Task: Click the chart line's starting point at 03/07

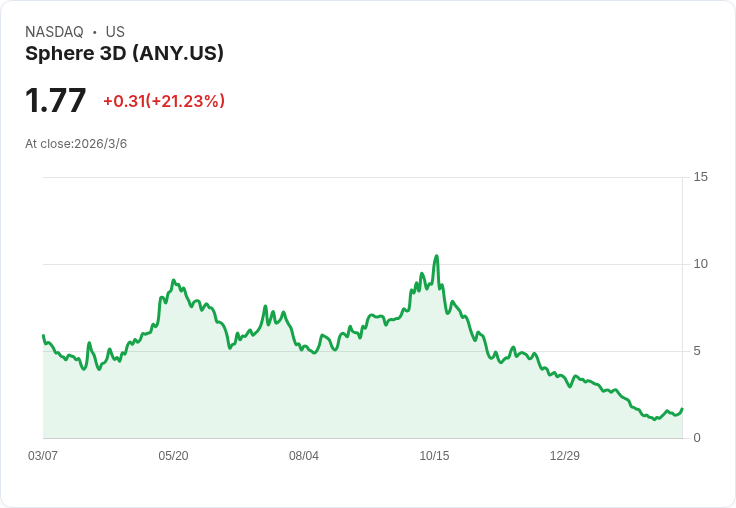Action: point(44,336)
